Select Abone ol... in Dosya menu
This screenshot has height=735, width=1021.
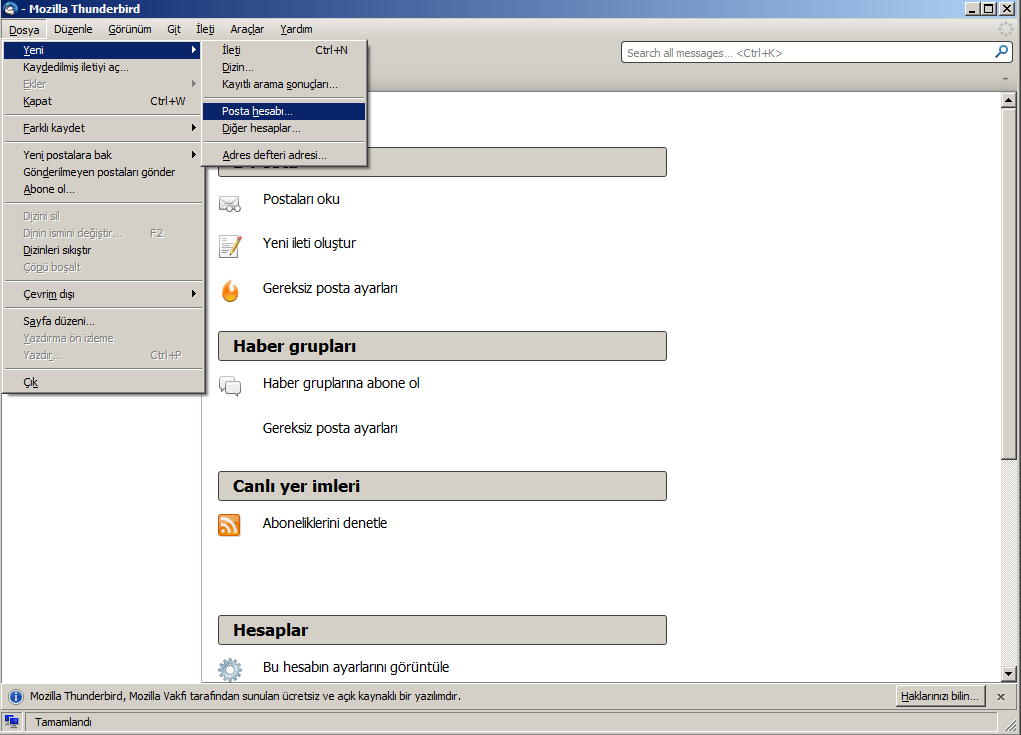click(x=102, y=189)
